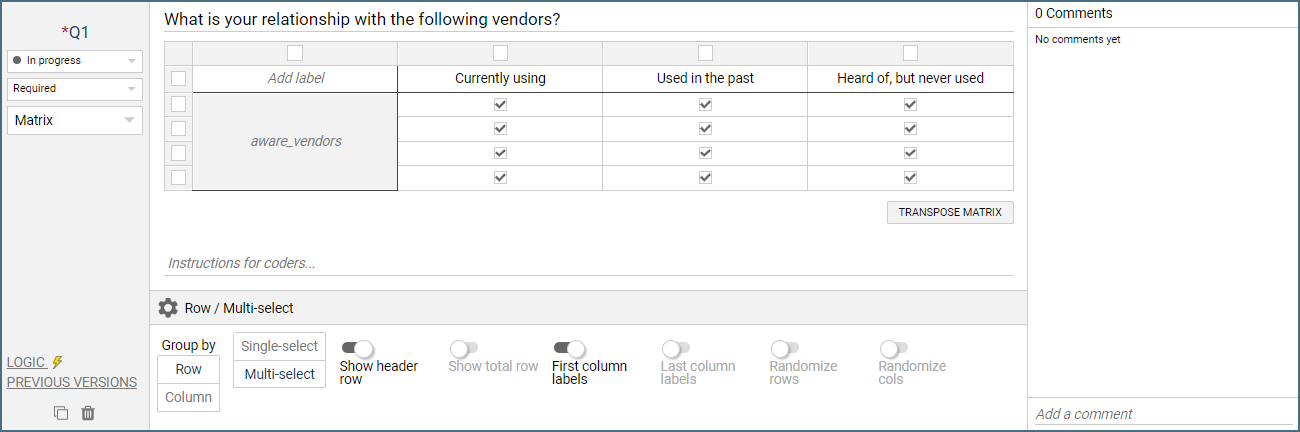Screen dimensions: 1300x432
Task: Select Multi-select option
Action: (279, 374)
